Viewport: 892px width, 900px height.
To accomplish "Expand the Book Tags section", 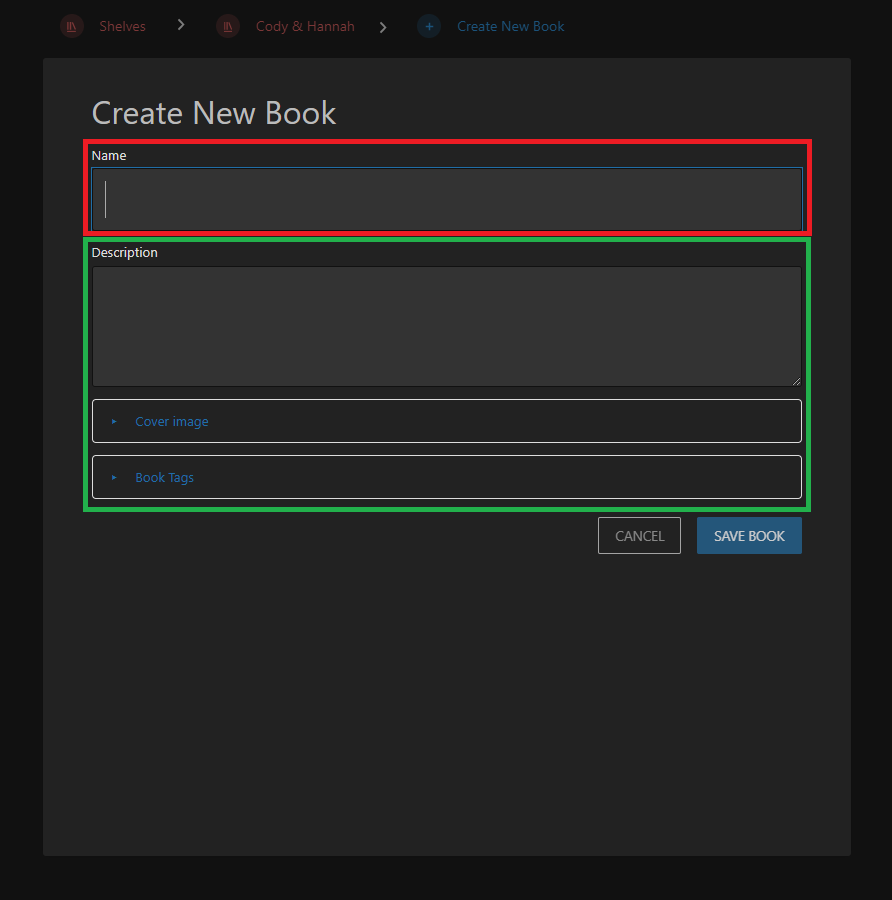I will pyautogui.click(x=165, y=478).
